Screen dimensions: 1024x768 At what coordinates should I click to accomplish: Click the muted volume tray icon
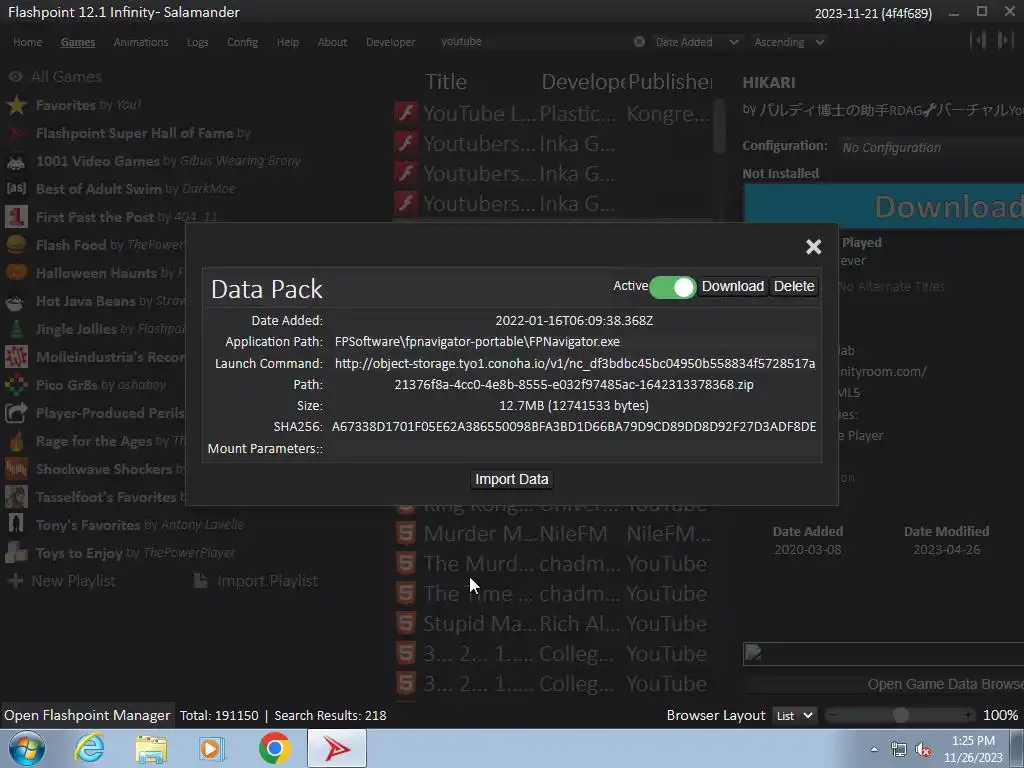[923, 750]
